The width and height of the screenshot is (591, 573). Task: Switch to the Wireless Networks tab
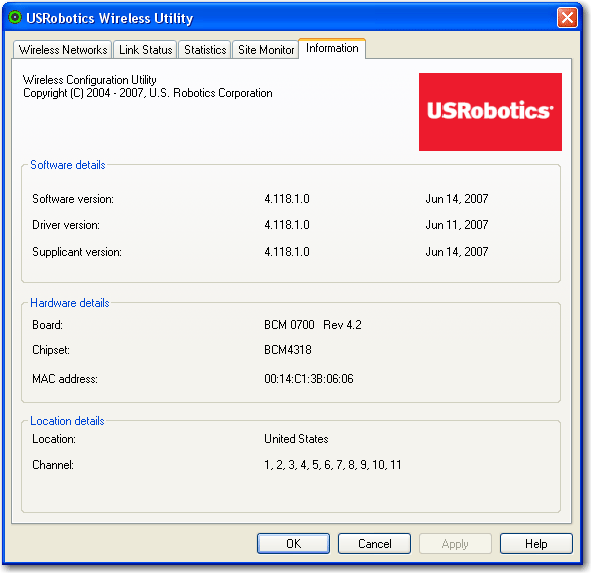(63, 50)
